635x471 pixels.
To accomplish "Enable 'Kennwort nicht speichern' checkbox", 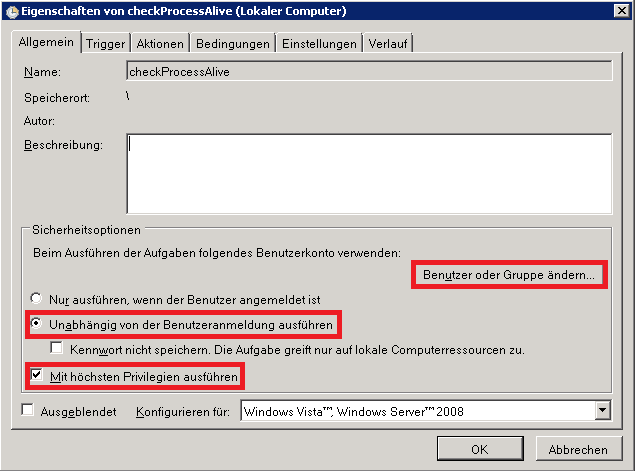I will pyautogui.click(x=58, y=349).
